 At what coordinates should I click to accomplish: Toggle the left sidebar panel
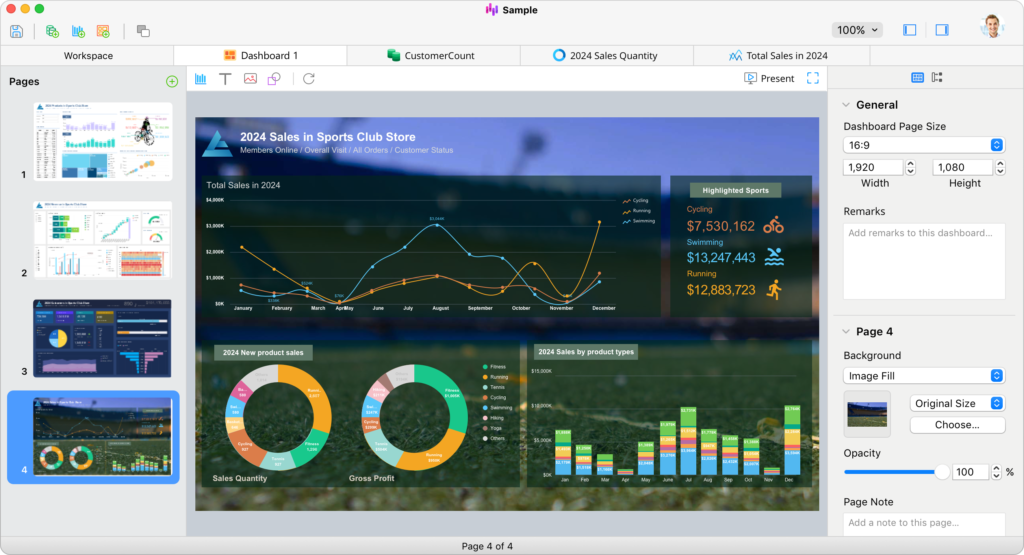pyautogui.click(x=909, y=30)
